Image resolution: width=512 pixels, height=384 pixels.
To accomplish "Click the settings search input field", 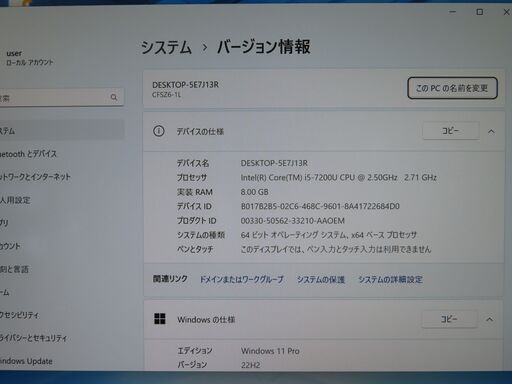I will (62, 97).
